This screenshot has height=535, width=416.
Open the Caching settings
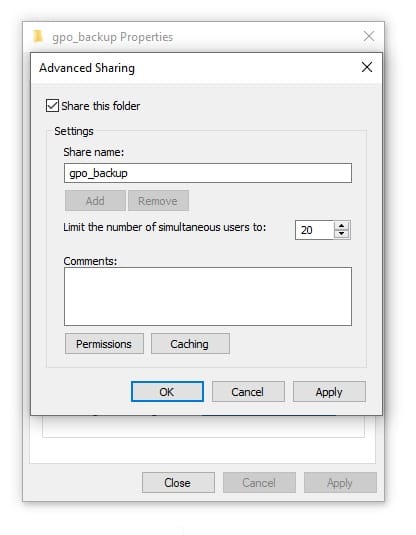tap(190, 344)
